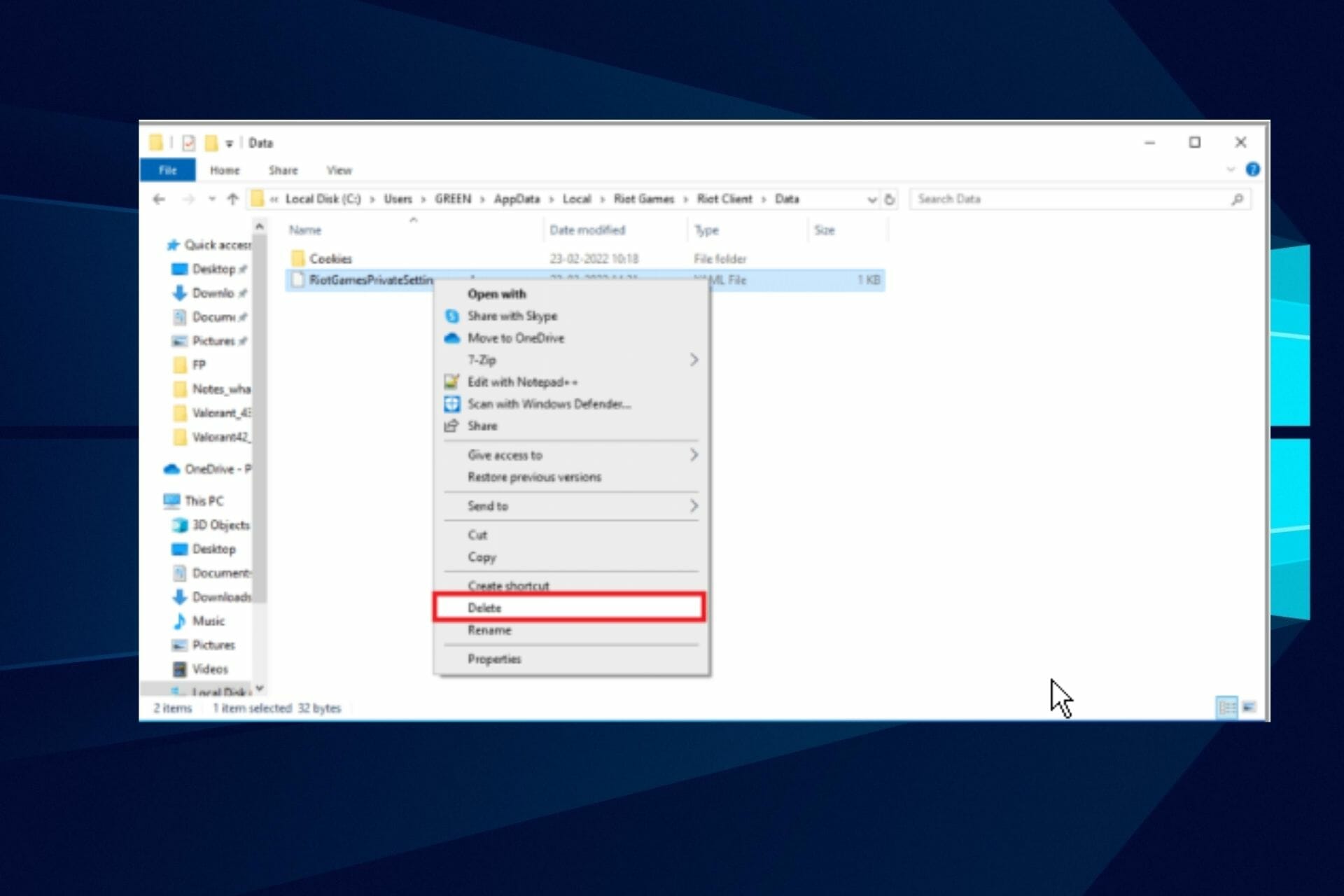The height and width of the screenshot is (896, 1344).
Task: Choose Edit with Notepad++ option
Action: pyautogui.click(x=522, y=381)
